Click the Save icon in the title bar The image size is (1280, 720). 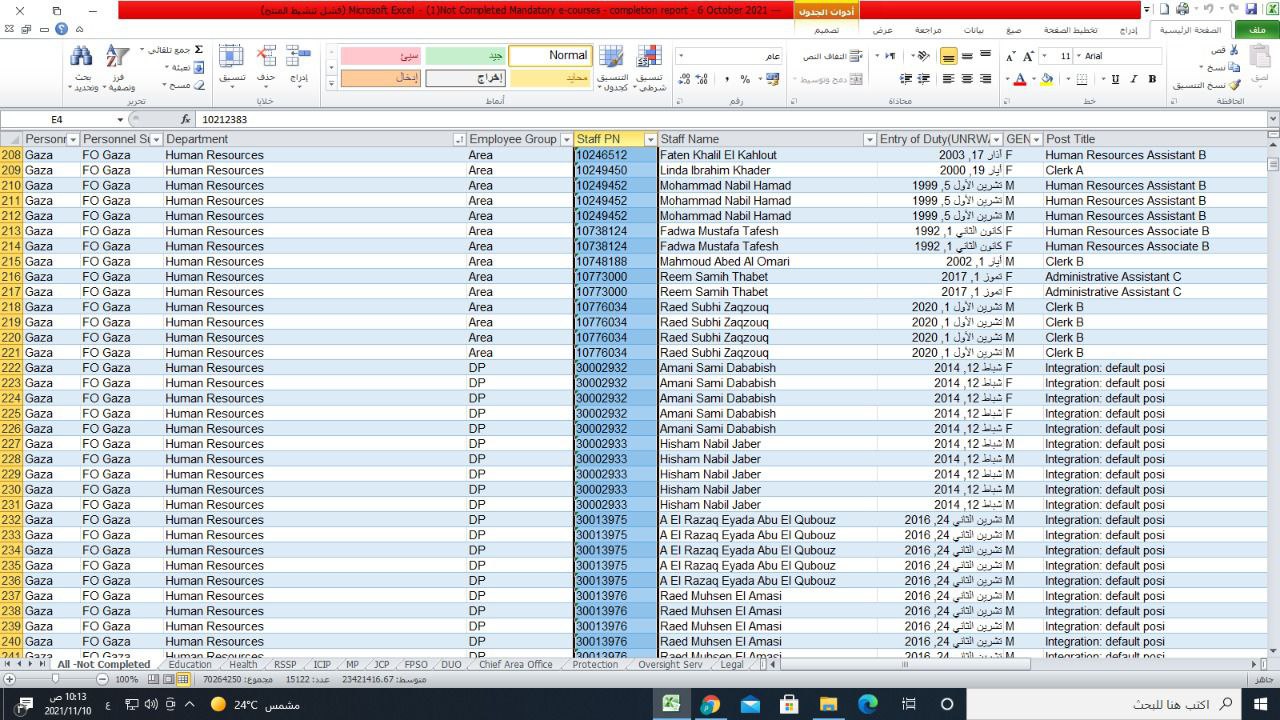pyautogui.click(x=1251, y=9)
